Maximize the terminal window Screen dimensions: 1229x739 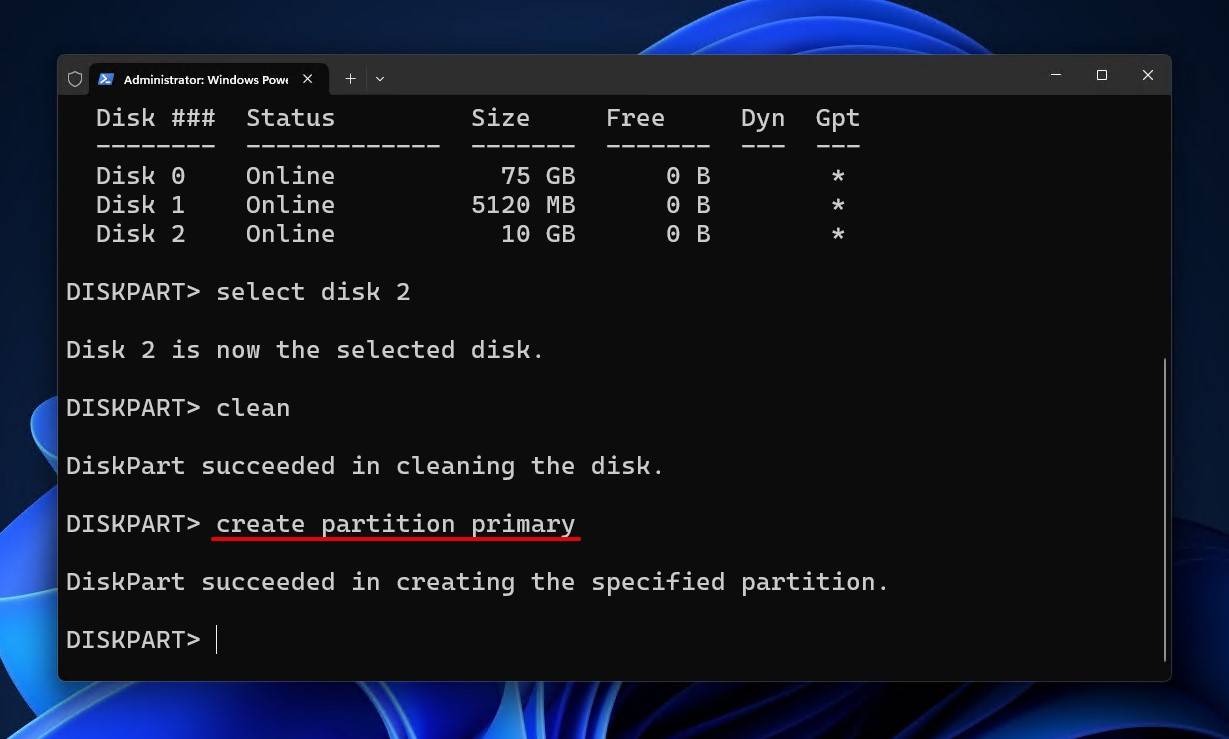pos(1102,76)
